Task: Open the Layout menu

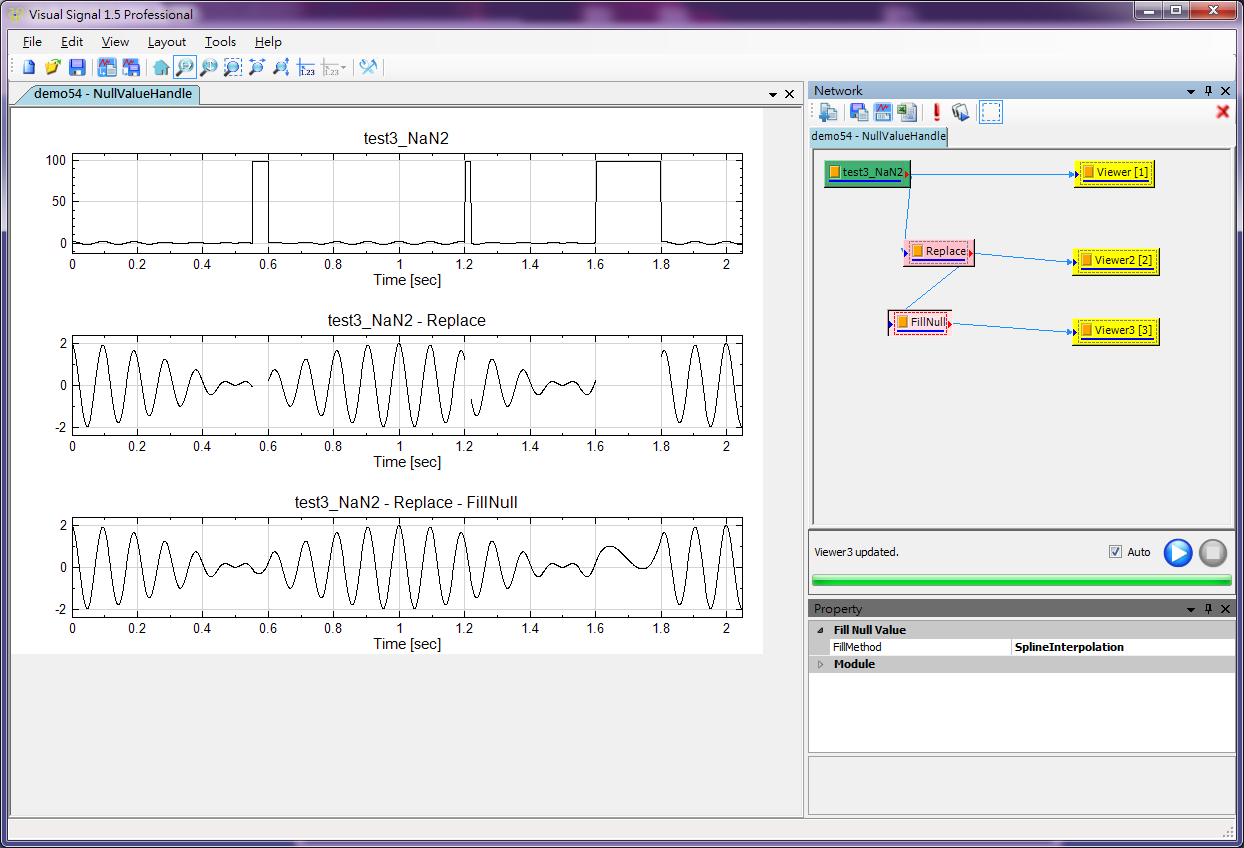Action: click(167, 42)
